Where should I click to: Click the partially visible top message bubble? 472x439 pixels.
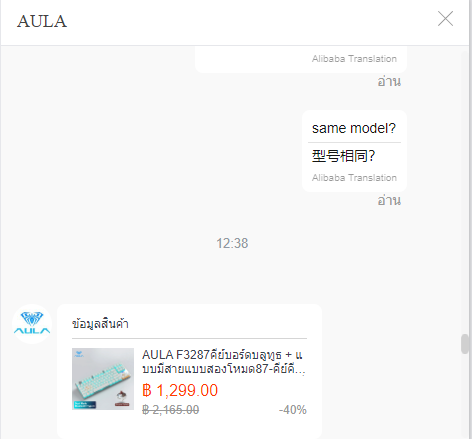301,59
